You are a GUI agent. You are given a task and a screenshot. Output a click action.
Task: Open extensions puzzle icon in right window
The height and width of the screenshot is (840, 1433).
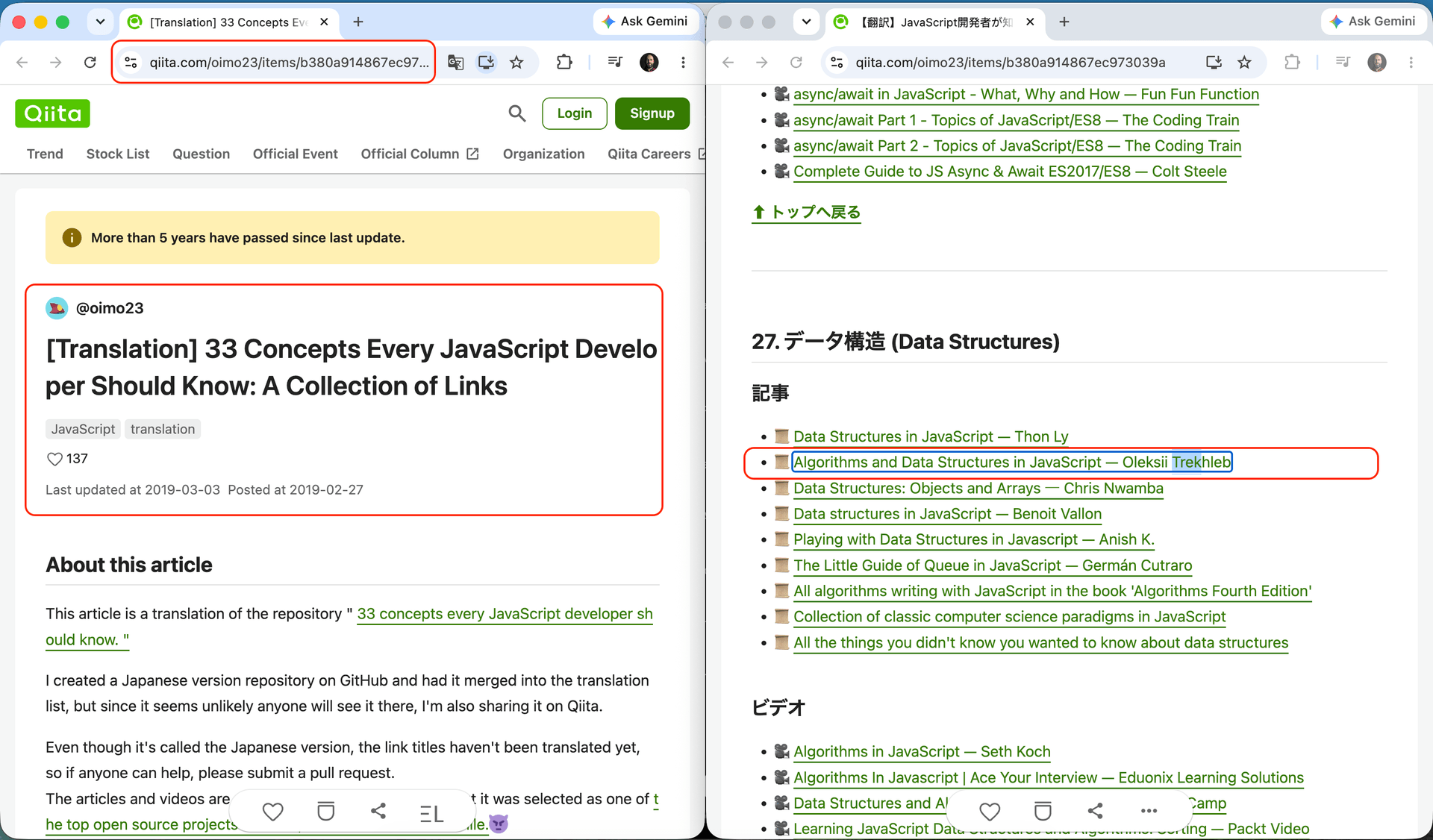point(1292,63)
